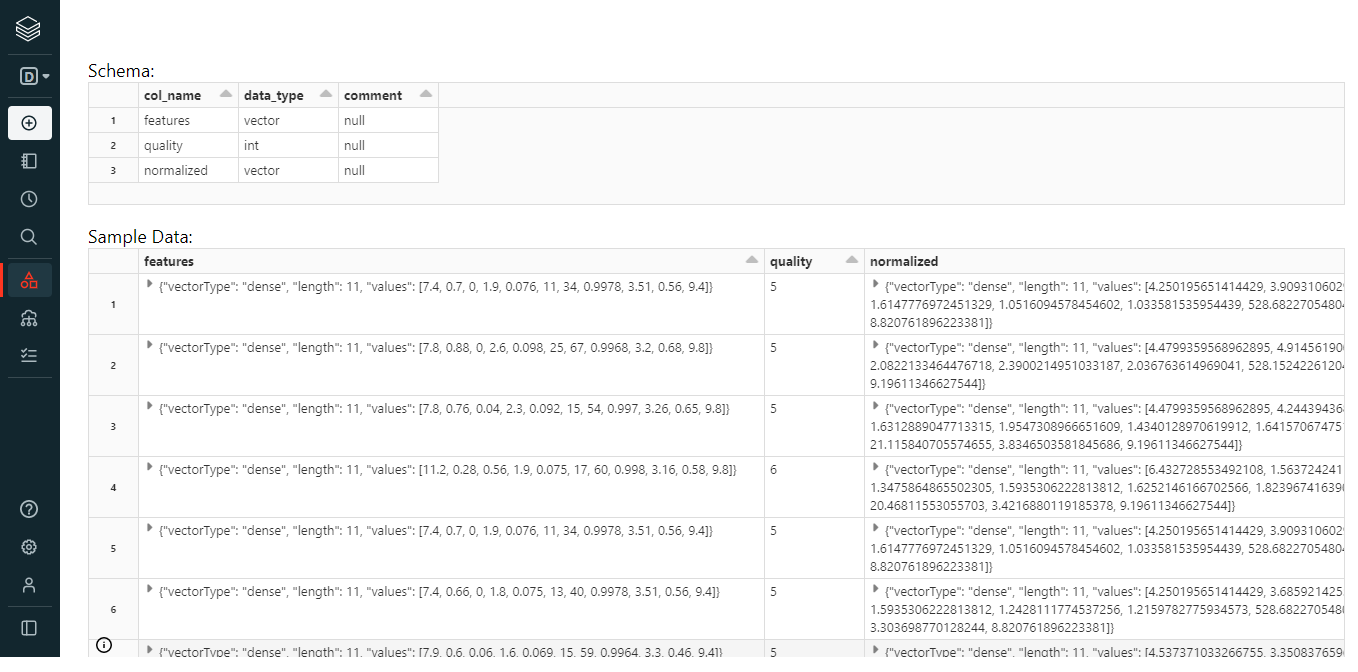Open the Compute clusters icon in sidebar

29,318
